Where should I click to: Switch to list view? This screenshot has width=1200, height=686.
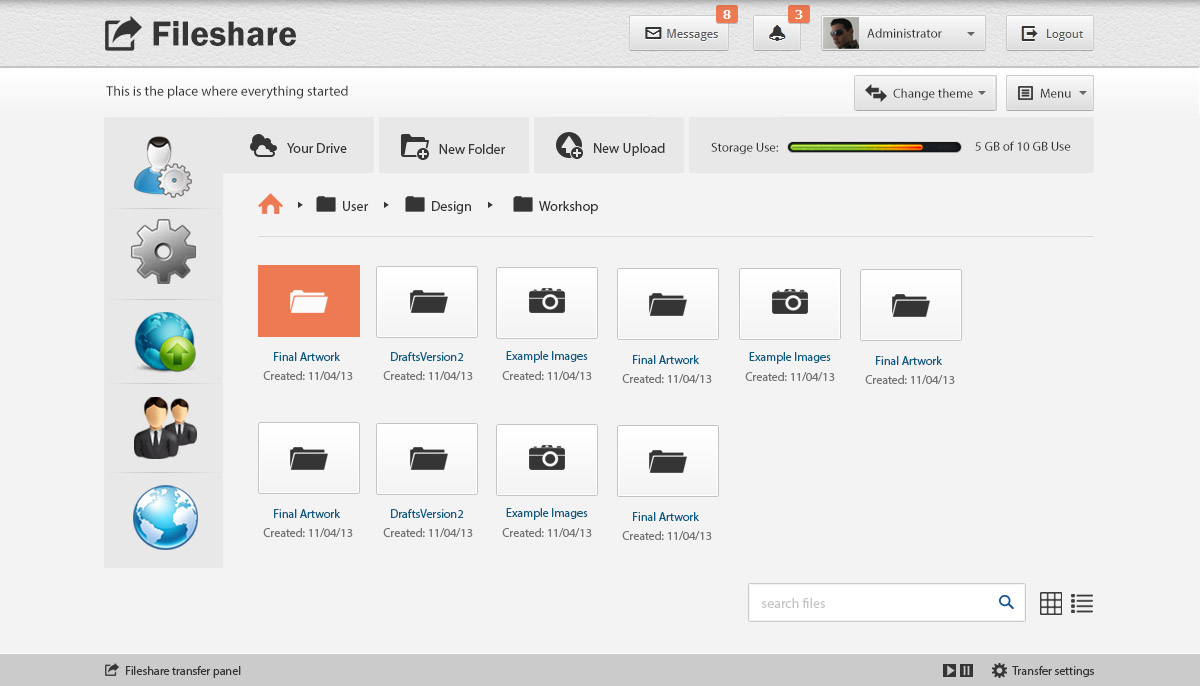pyautogui.click(x=1081, y=603)
